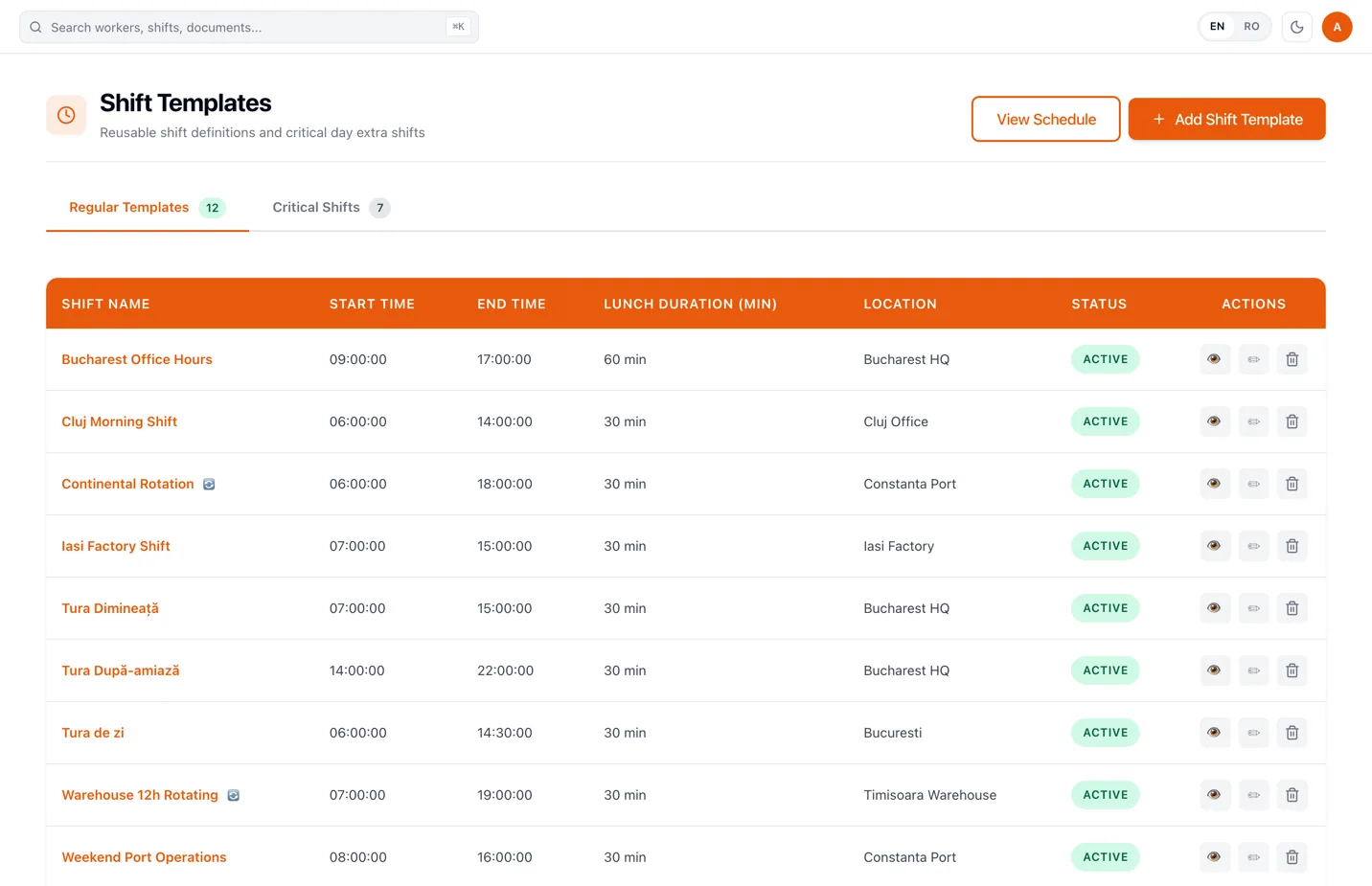The width and height of the screenshot is (1372, 886).
Task: Click the Start Time column header
Action: click(x=372, y=304)
